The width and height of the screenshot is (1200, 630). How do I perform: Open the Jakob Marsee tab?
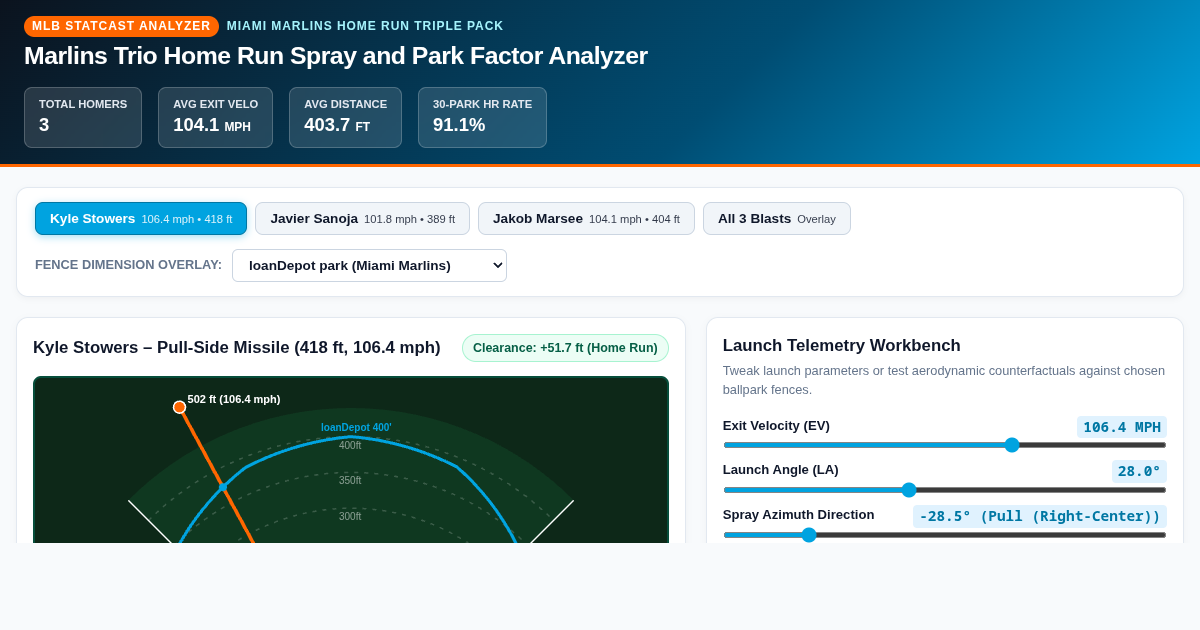tap(586, 218)
